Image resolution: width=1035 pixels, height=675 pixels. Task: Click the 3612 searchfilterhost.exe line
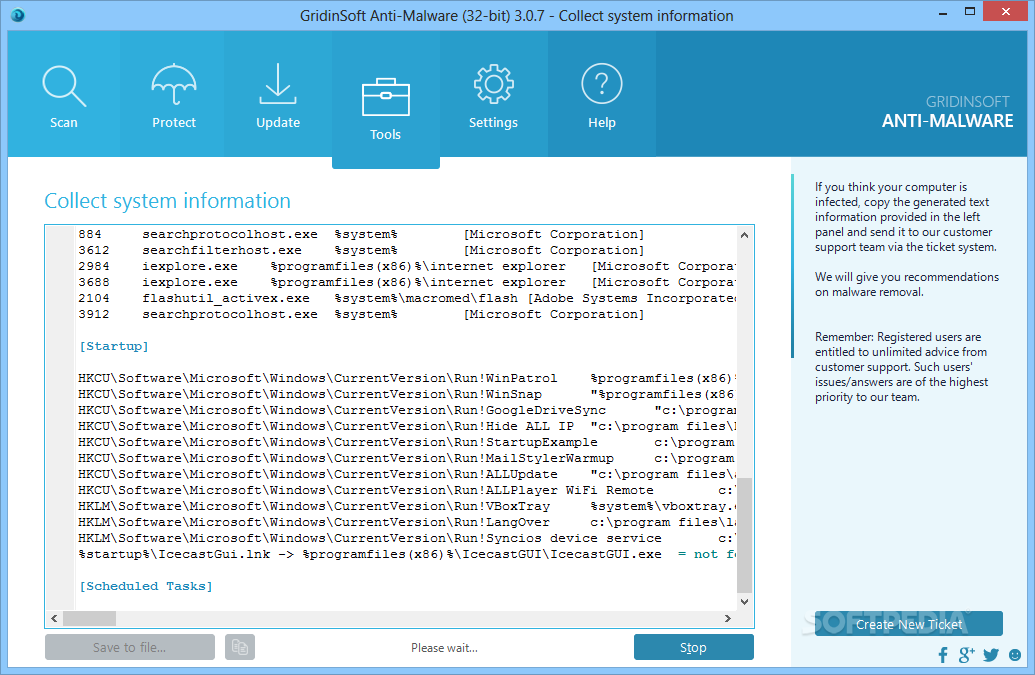point(361,250)
